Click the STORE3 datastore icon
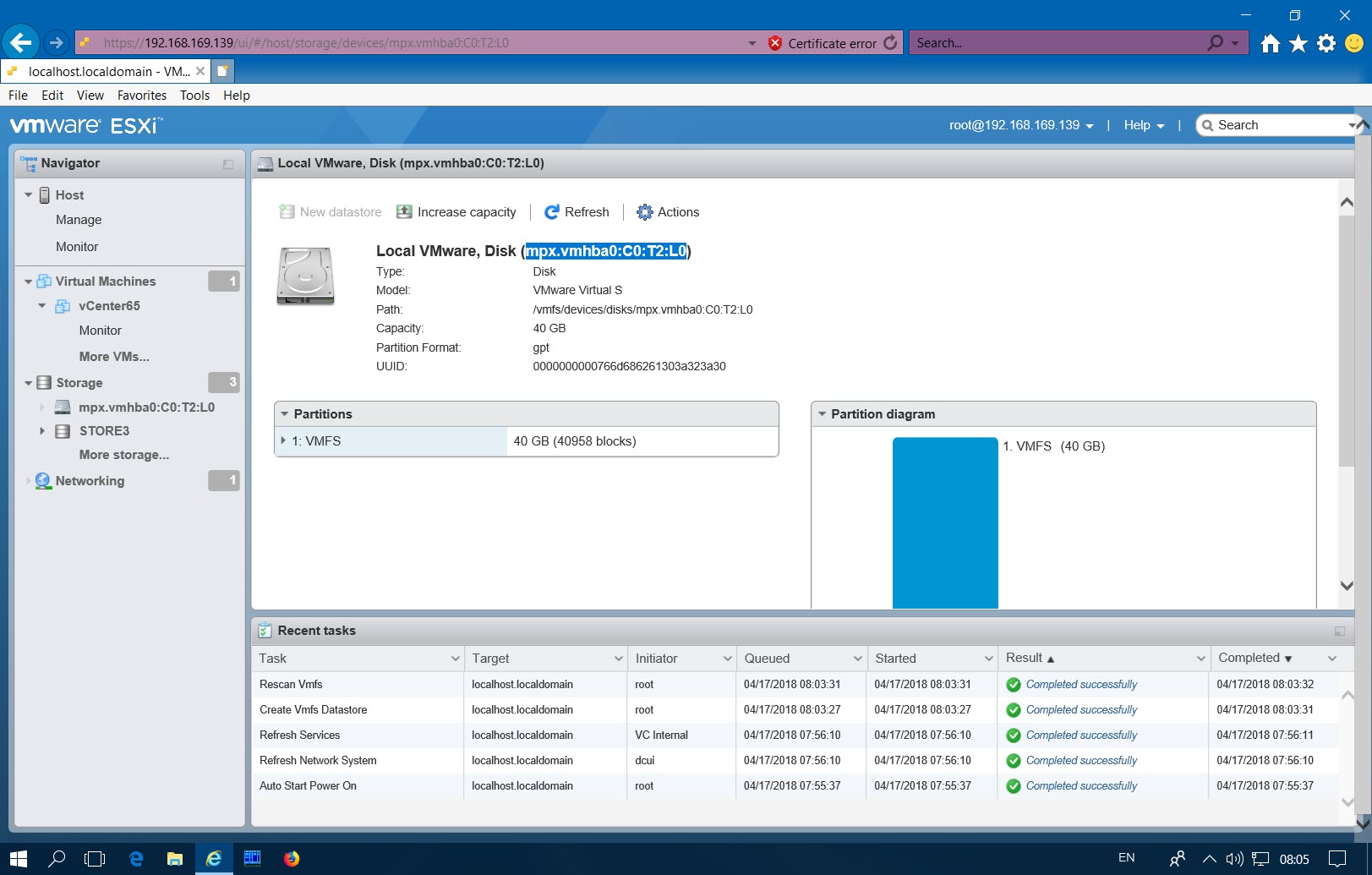The image size is (1372, 875). click(x=63, y=431)
